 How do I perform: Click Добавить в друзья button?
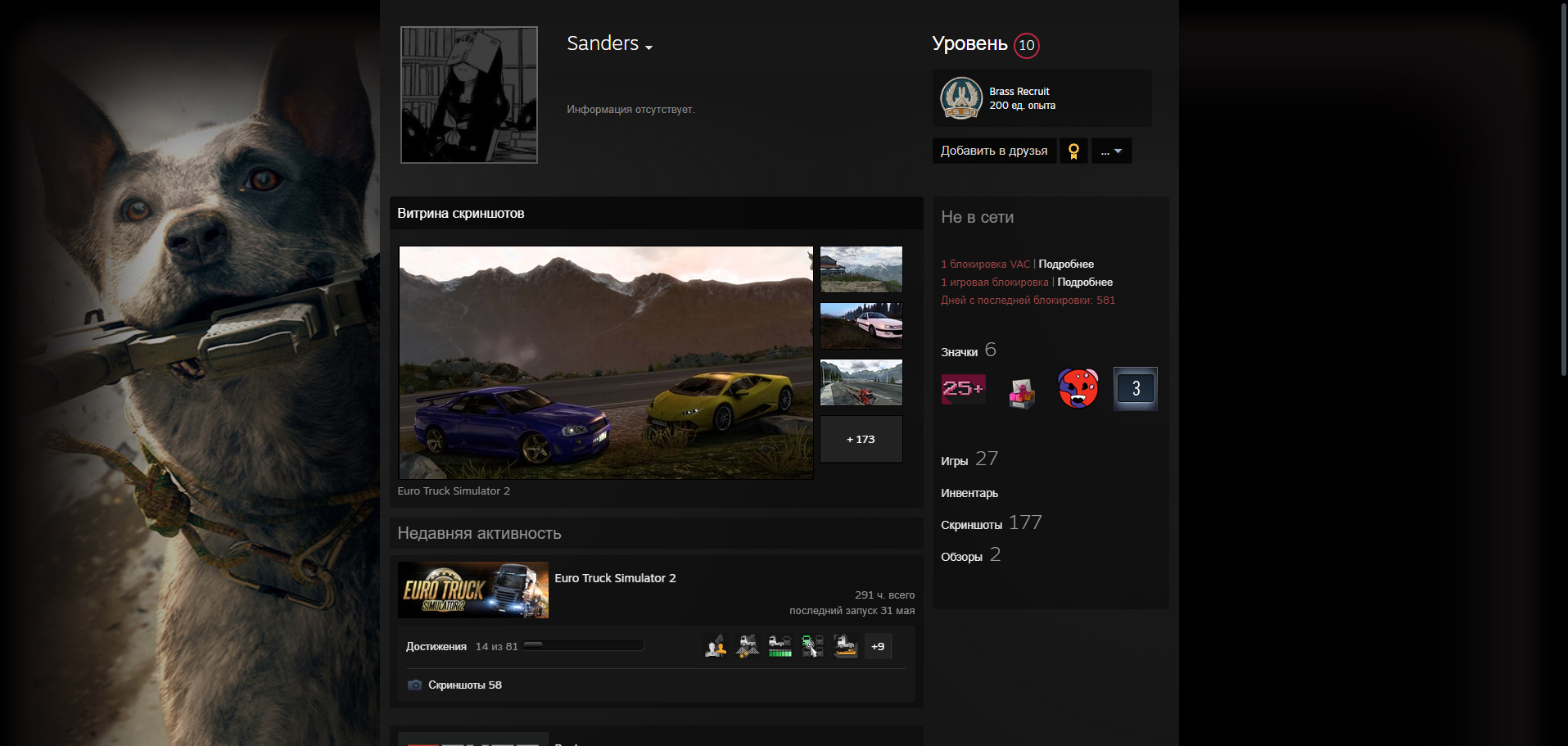pyautogui.click(x=994, y=151)
